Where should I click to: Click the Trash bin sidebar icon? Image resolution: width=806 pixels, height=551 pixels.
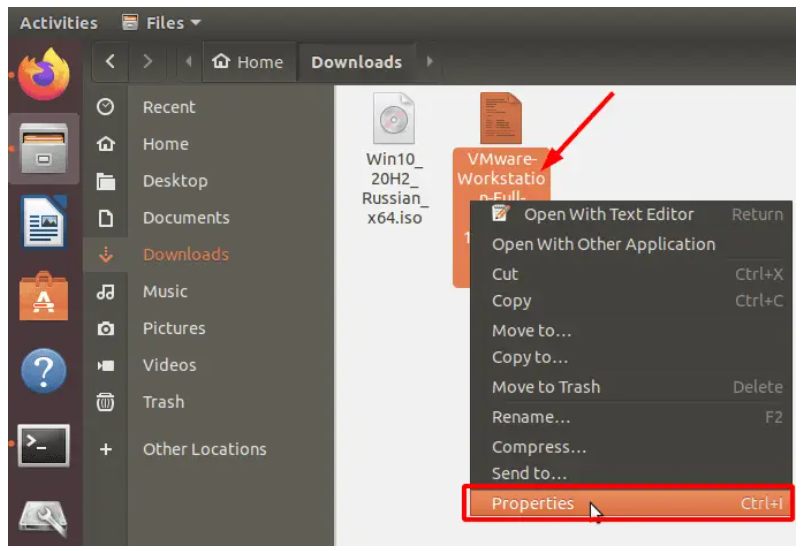pos(105,402)
